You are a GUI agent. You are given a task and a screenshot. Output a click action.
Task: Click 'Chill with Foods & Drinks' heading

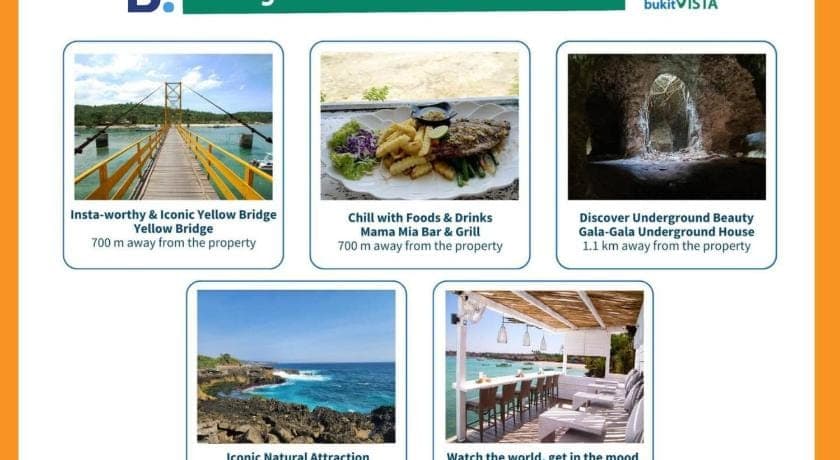[420, 218]
